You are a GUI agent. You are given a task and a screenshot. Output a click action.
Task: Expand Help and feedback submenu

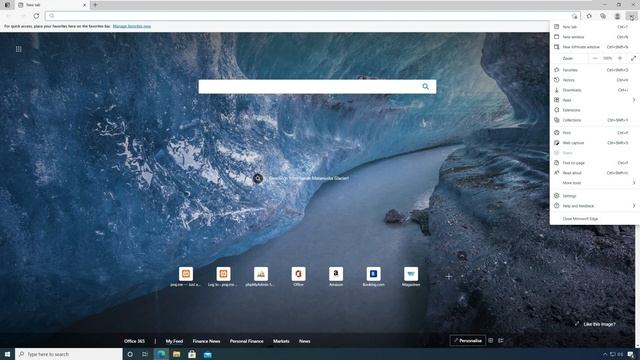tap(595, 206)
